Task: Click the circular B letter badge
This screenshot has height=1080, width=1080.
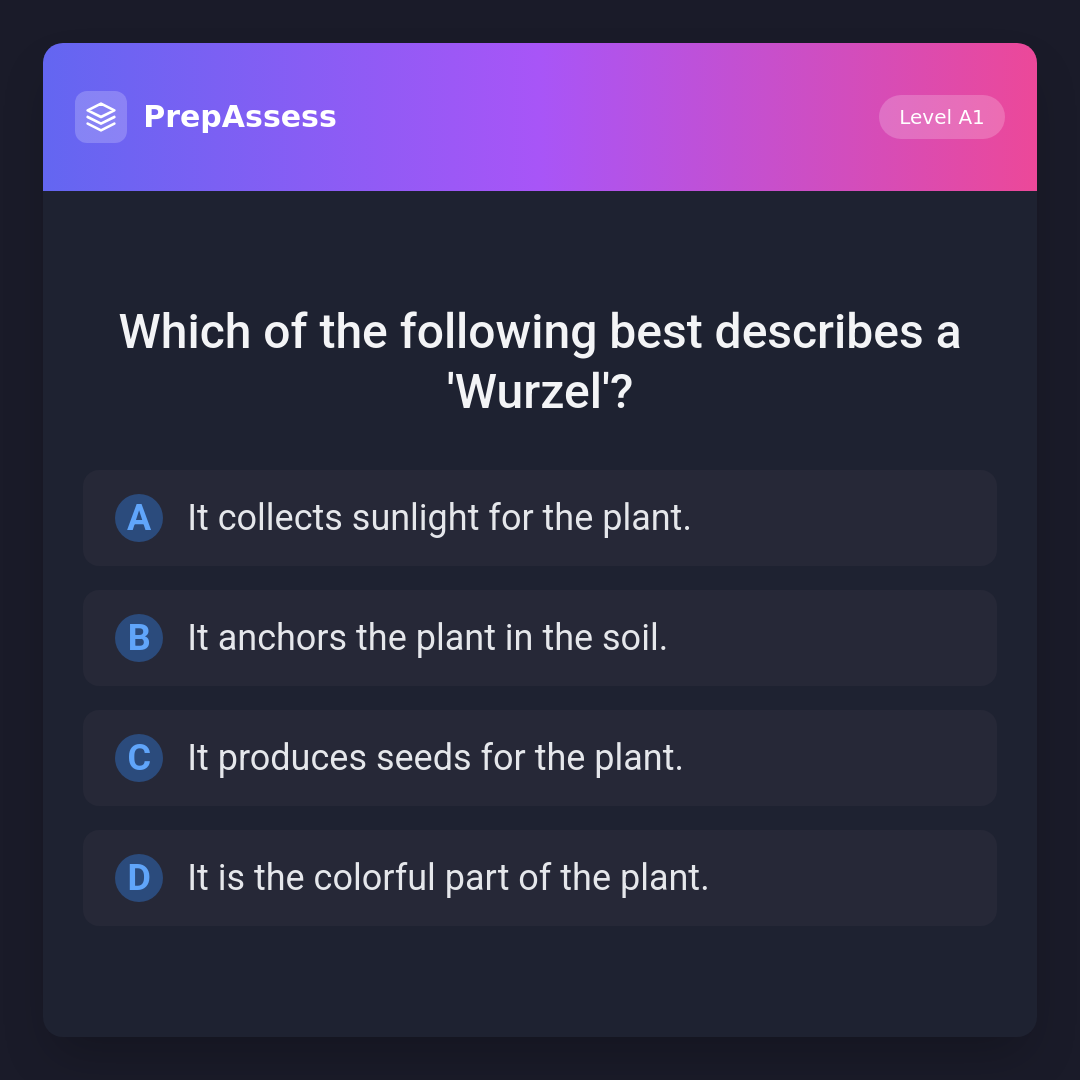Action: pyautogui.click(x=139, y=638)
